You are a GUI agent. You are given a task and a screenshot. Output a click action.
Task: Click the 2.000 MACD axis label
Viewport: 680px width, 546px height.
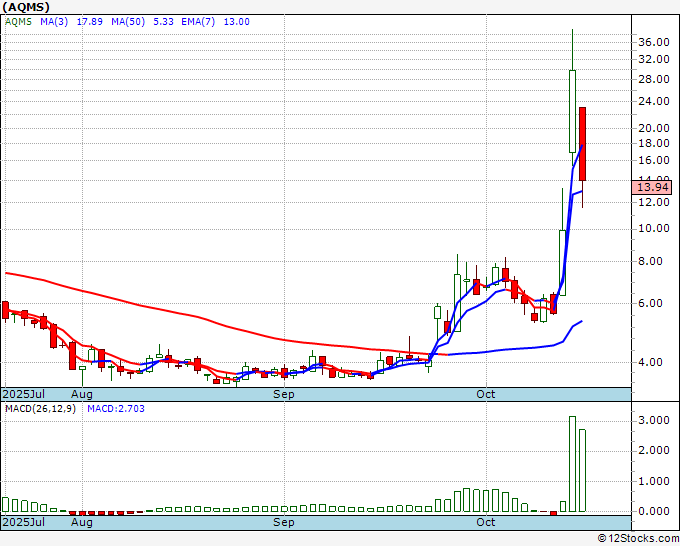(654, 451)
